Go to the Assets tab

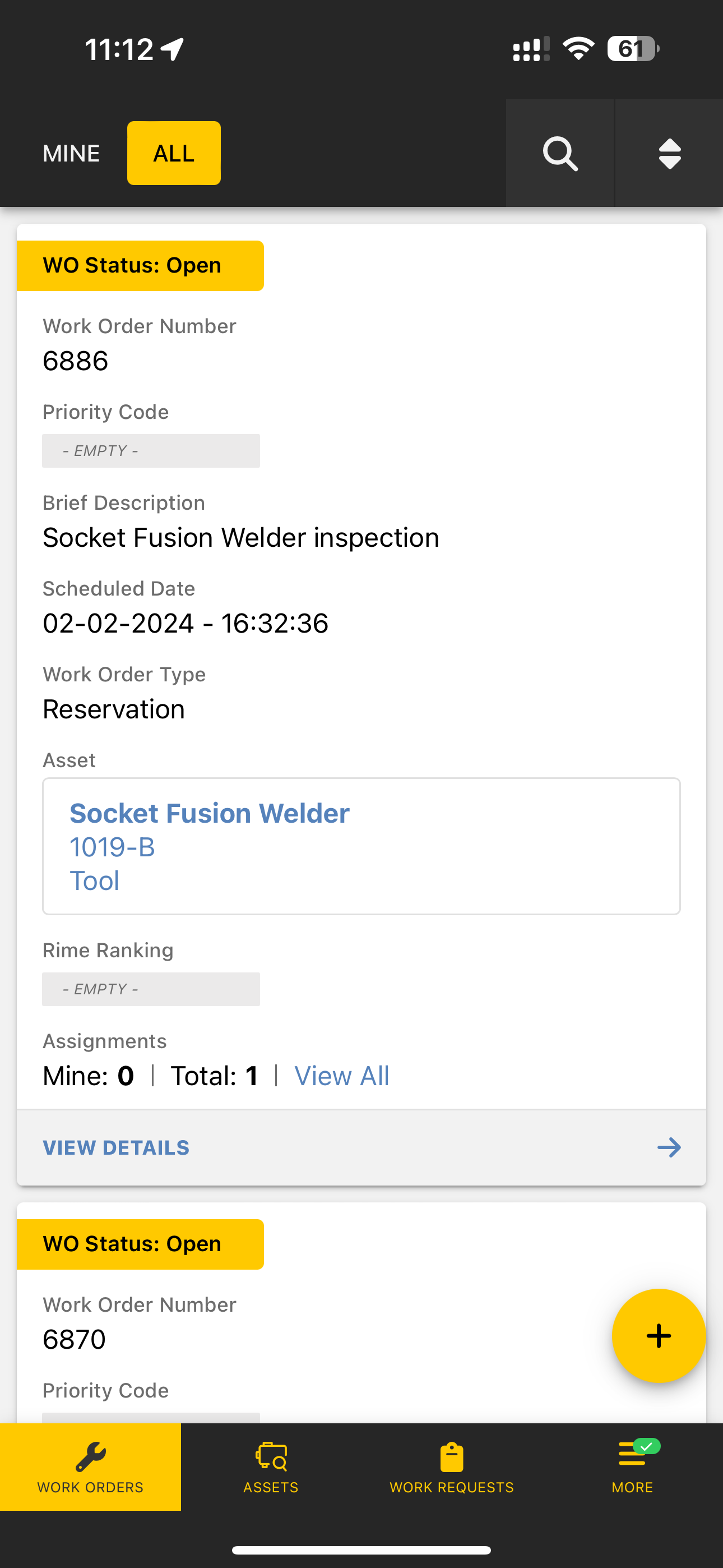click(271, 1467)
